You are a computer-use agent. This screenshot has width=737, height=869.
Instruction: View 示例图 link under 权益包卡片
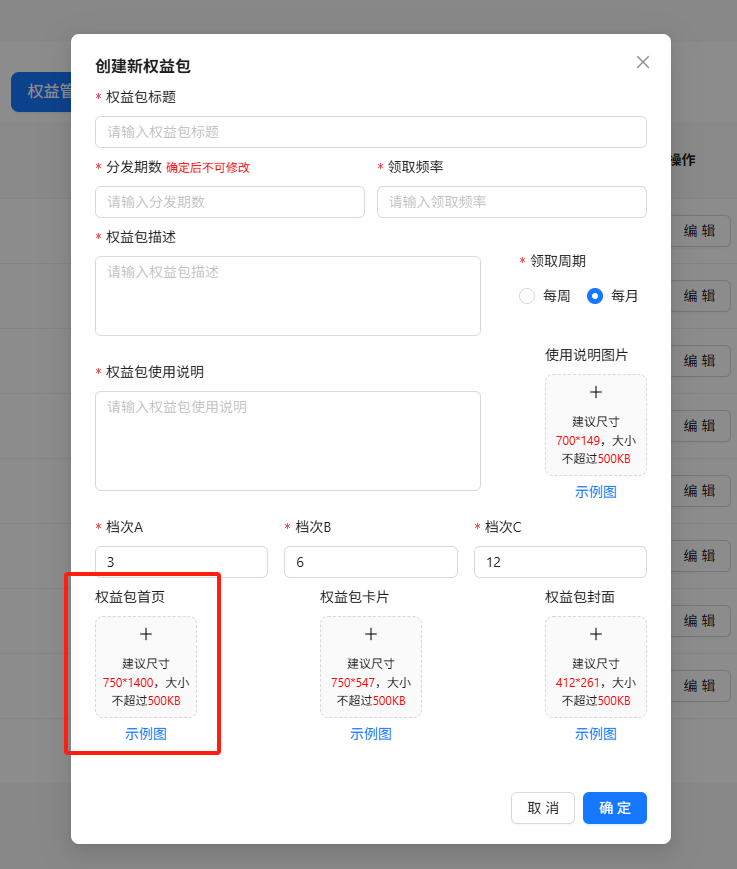(371, 734)
